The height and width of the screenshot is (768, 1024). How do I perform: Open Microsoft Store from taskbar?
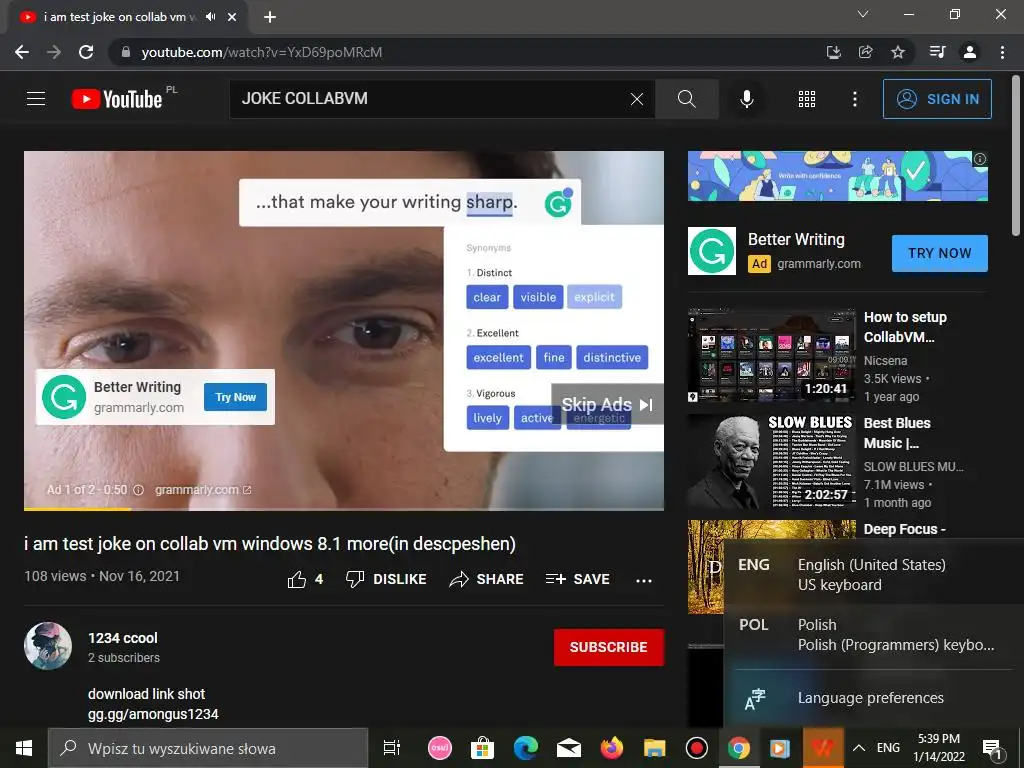[x=482, y=748]
